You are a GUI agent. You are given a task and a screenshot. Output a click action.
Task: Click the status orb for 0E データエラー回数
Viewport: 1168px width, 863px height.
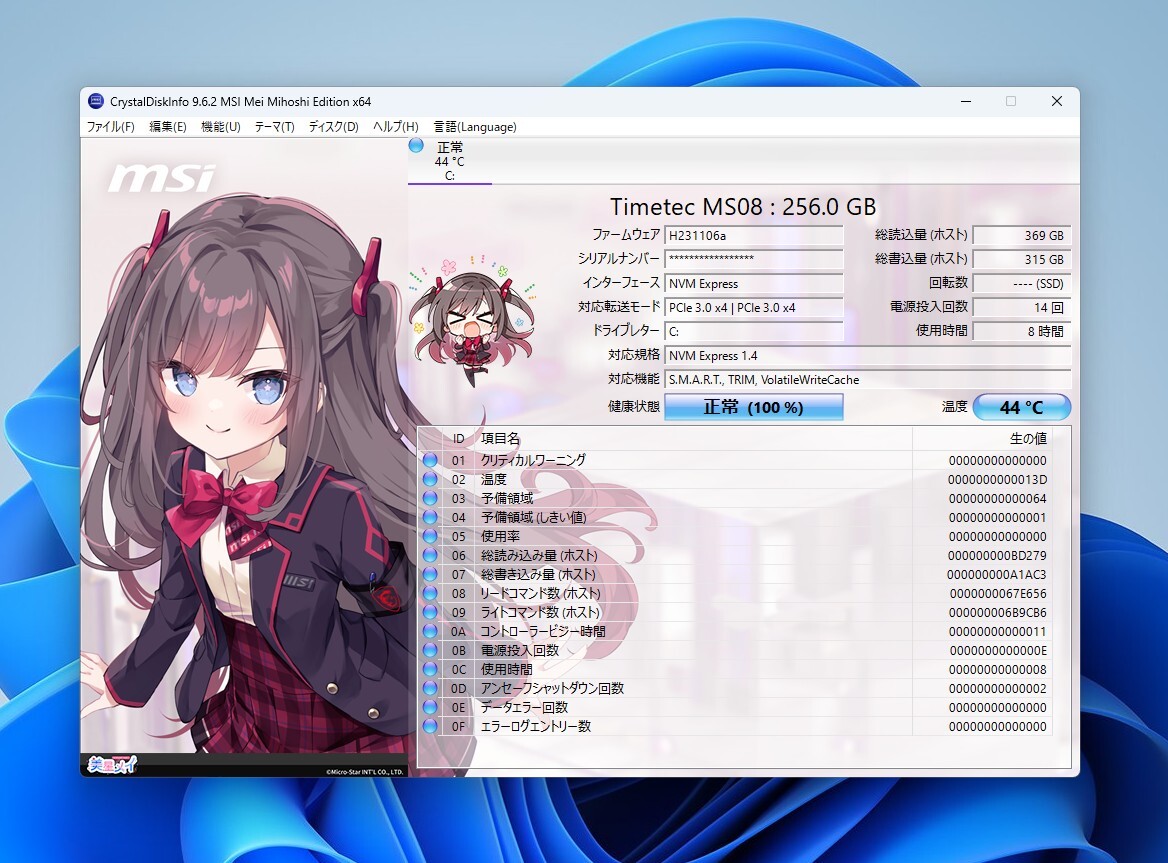click(430, 707)
